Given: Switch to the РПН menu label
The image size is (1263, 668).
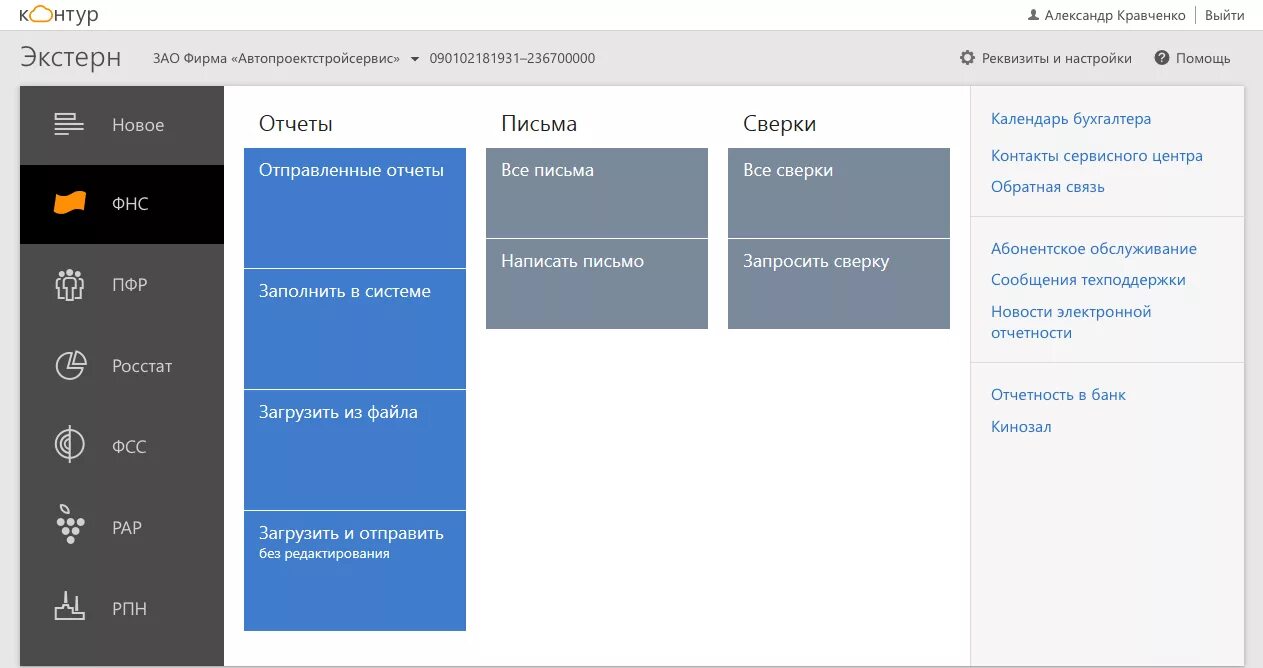Looking at the screenshot, I should tap(130, 608).
